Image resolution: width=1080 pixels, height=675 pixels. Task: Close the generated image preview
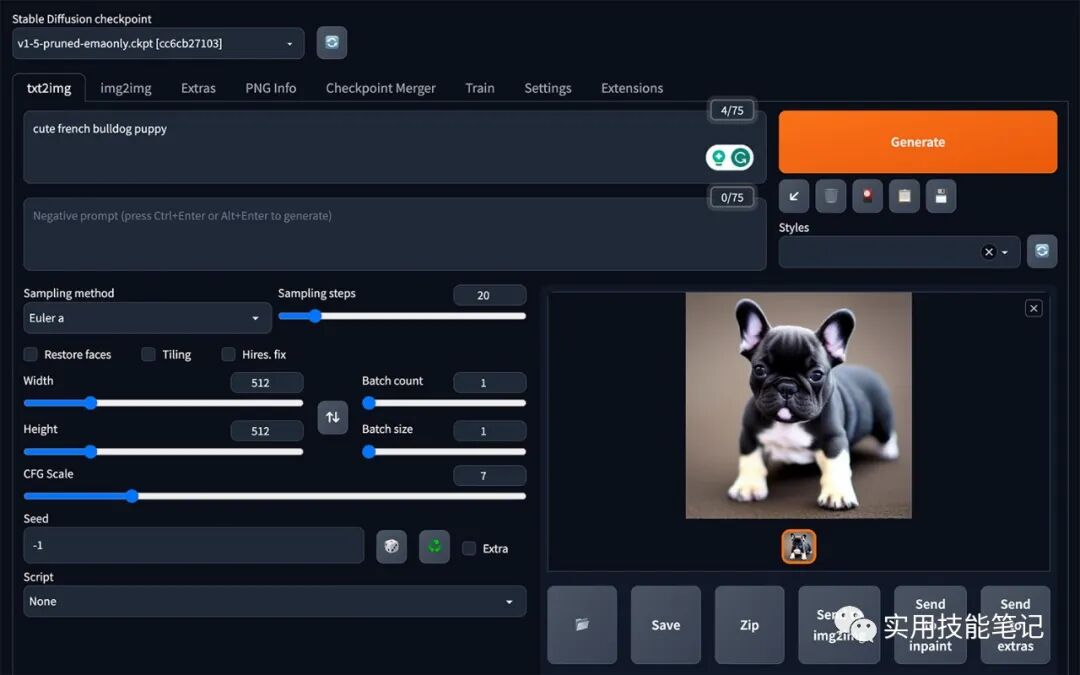(1033, 308)
